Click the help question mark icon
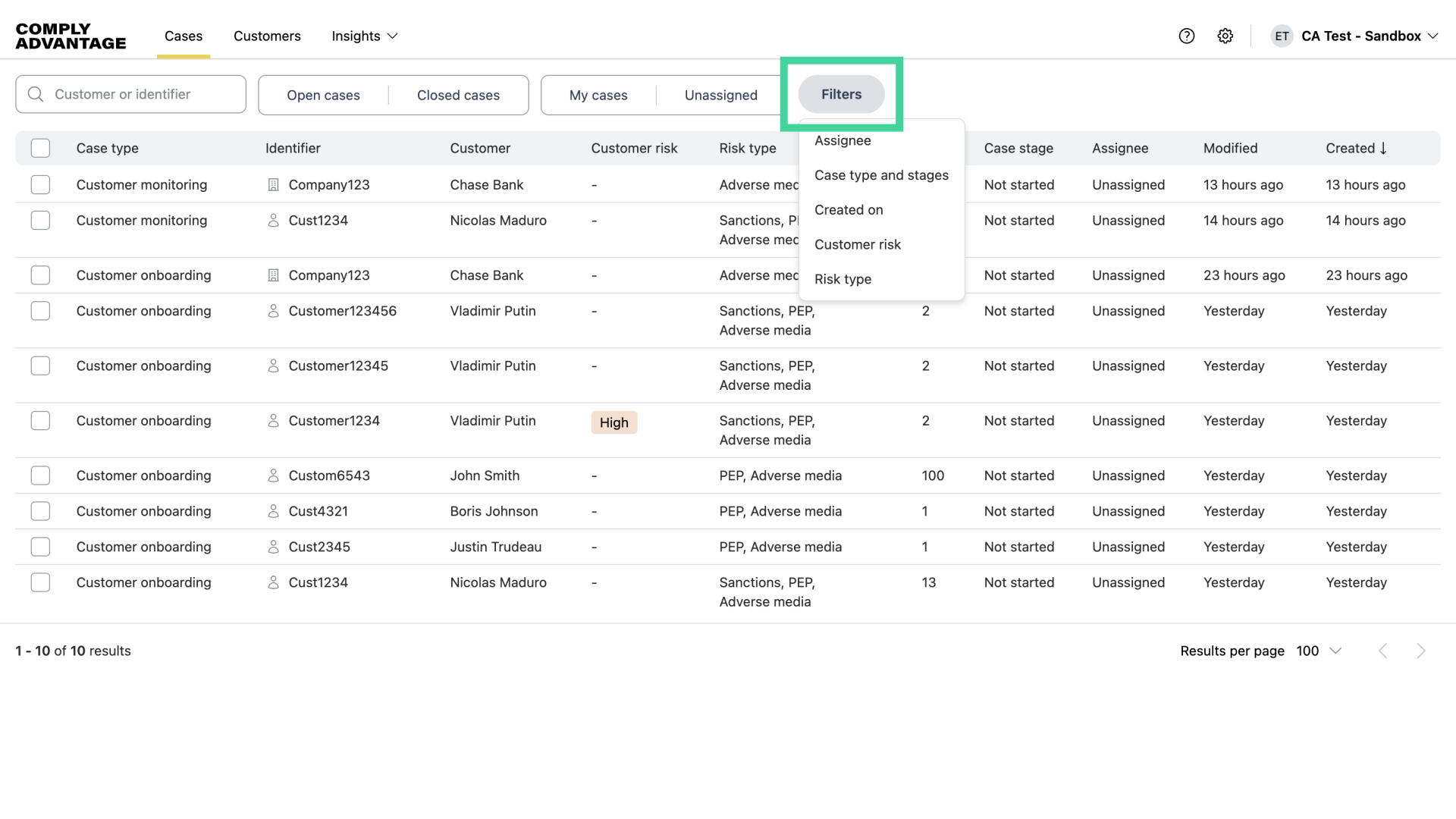This screenshot has height=819, width=1456. (1187, 36)
